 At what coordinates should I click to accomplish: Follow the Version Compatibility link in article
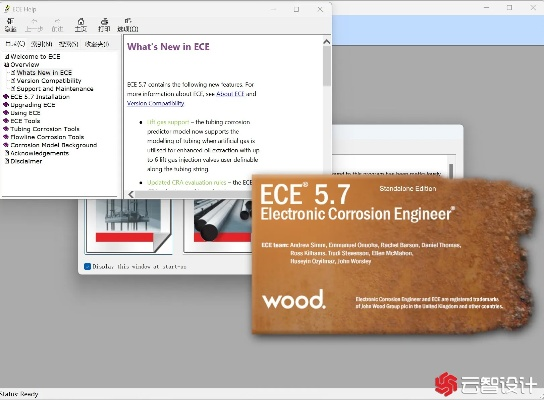click(x=155, y=103)
